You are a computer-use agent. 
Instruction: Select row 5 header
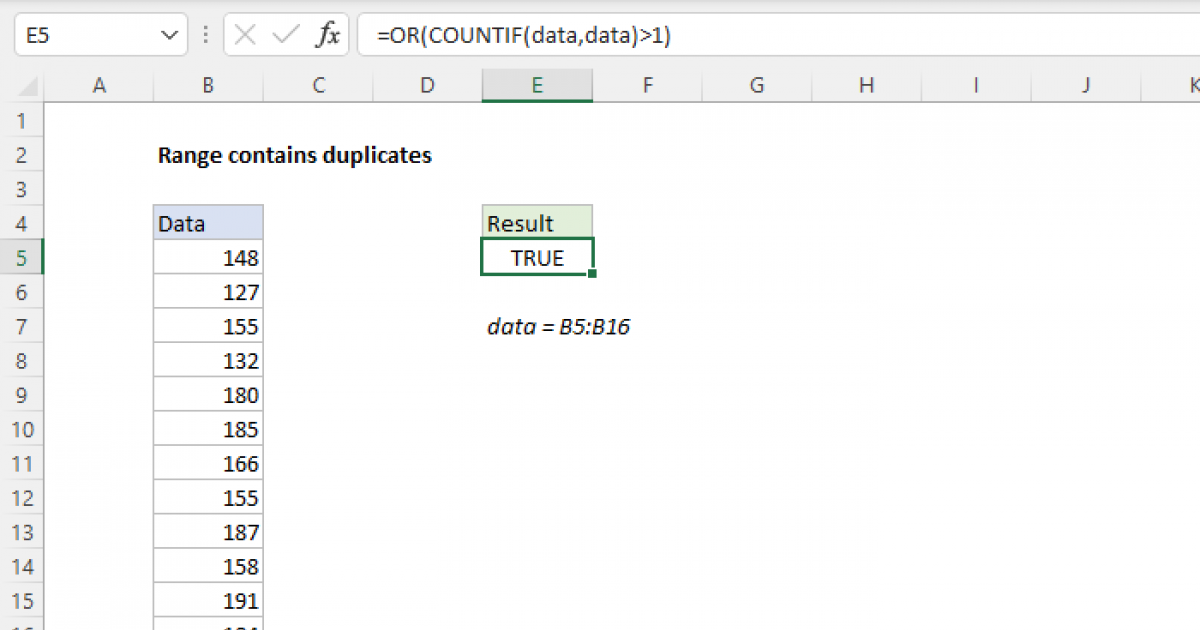pyautogui.click(x=22, y=257)
